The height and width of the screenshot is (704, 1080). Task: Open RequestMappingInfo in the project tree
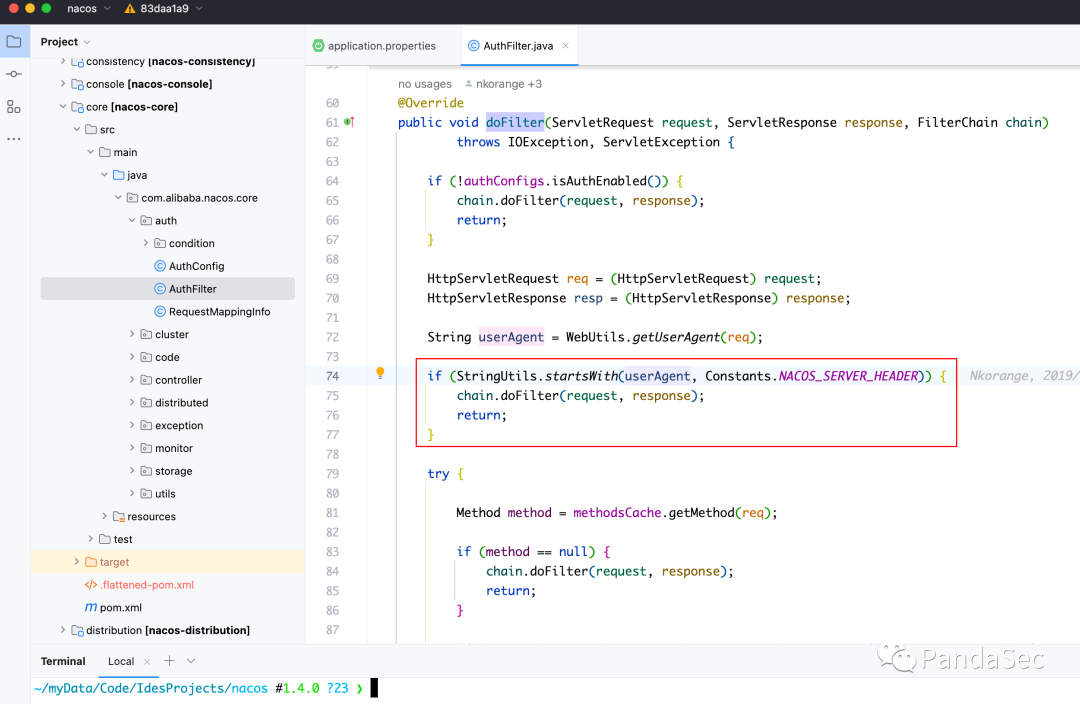(219, 311)
